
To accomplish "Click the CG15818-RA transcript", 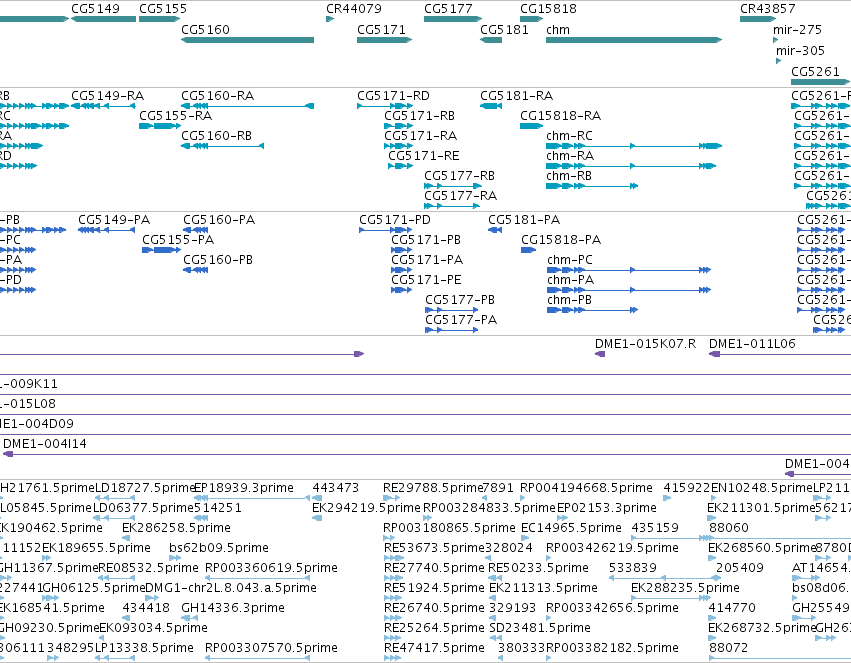I will (x=531, y=126).
